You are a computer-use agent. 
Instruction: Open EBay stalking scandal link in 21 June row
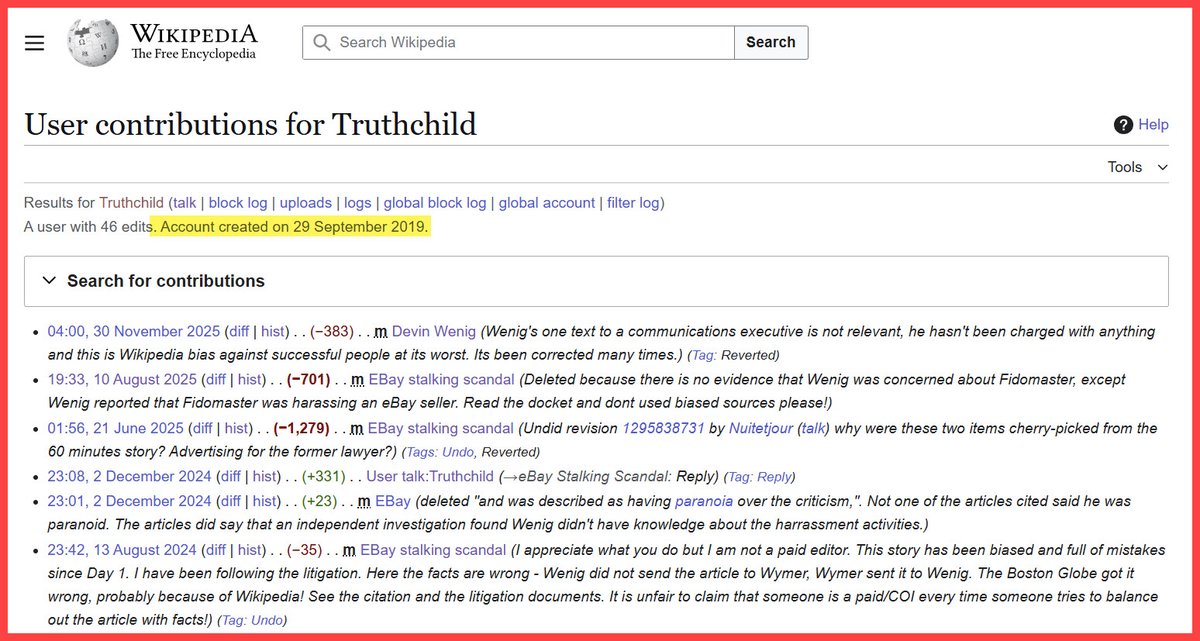pyautogui.click(x=441, y=428)
